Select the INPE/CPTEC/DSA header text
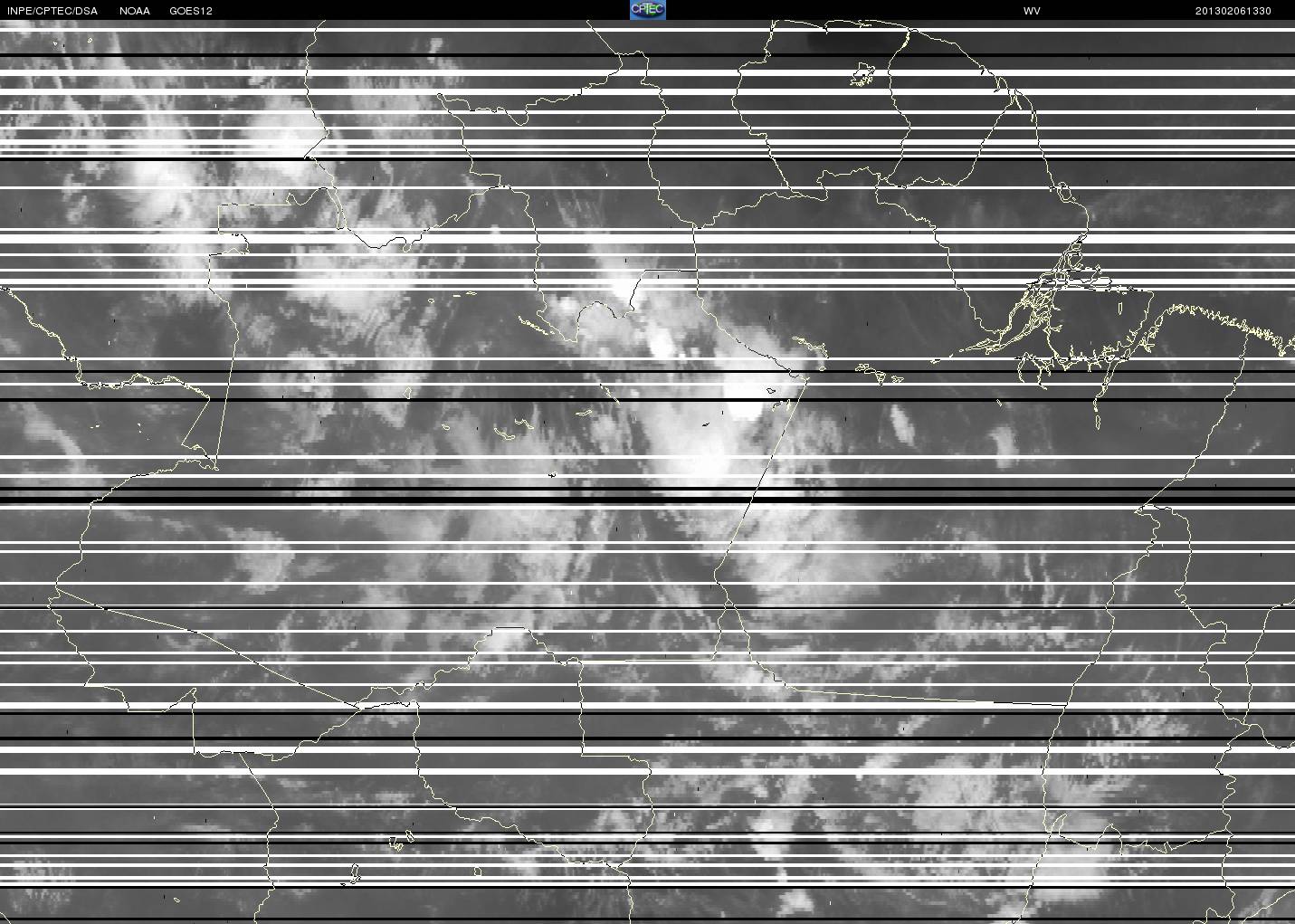This screenshot has width=1295, height=924. 52,11
